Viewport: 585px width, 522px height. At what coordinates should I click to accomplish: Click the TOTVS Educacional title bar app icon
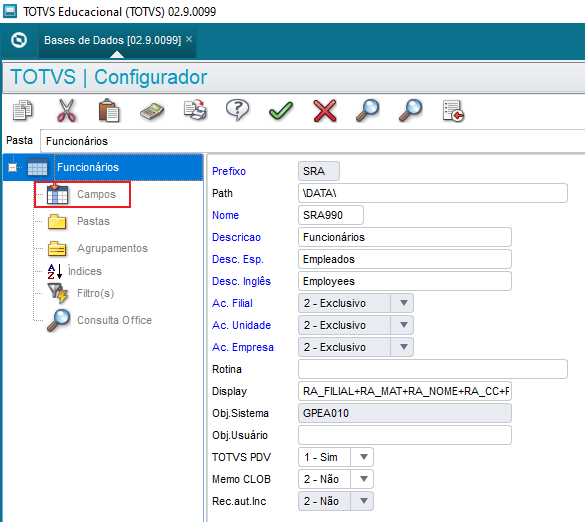pos(10,11)
